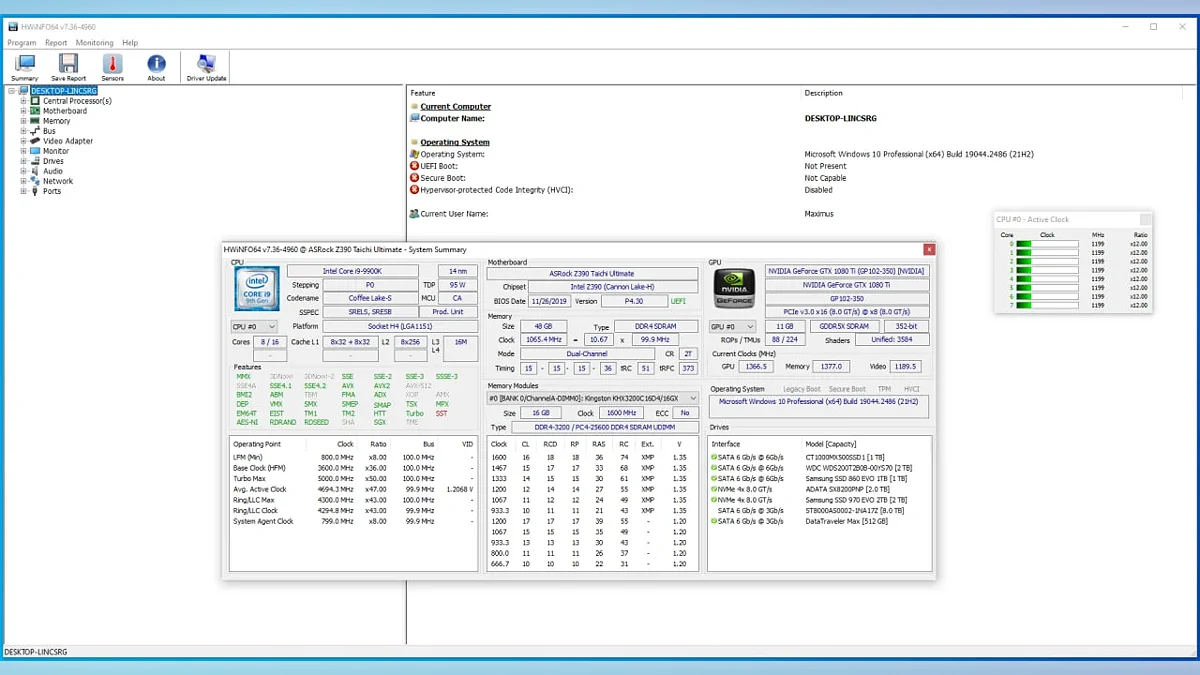Open the CPU #0 selector dropdown

(x=254, y=327)
